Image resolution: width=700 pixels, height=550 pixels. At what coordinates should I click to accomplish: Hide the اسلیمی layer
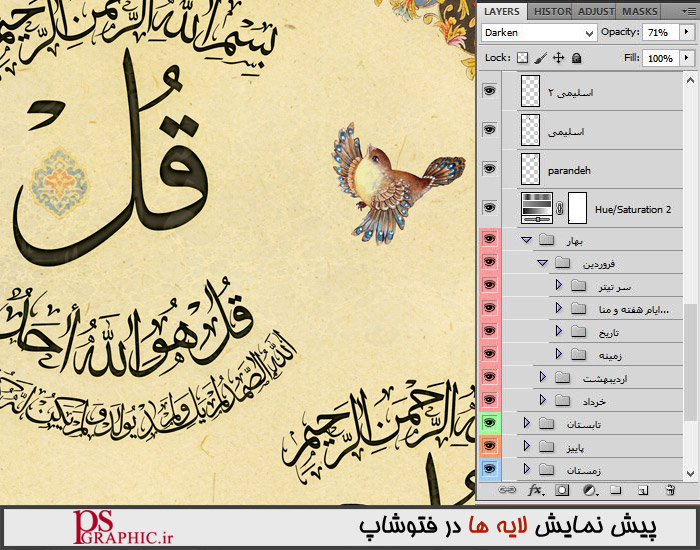(x=490, y=129)
